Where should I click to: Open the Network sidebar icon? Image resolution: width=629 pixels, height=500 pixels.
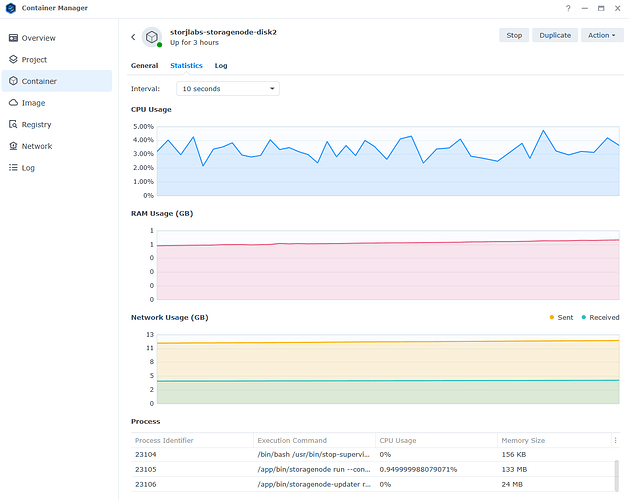coord(13,146)
